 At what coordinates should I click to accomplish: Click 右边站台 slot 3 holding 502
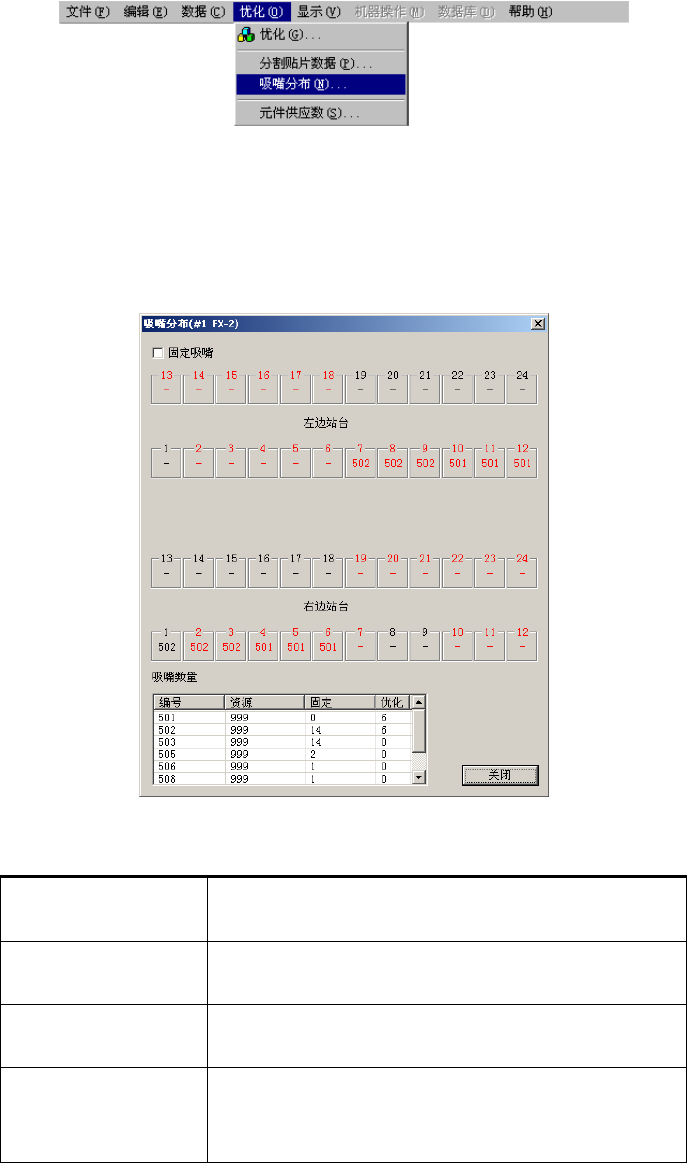tap(231, 645)
